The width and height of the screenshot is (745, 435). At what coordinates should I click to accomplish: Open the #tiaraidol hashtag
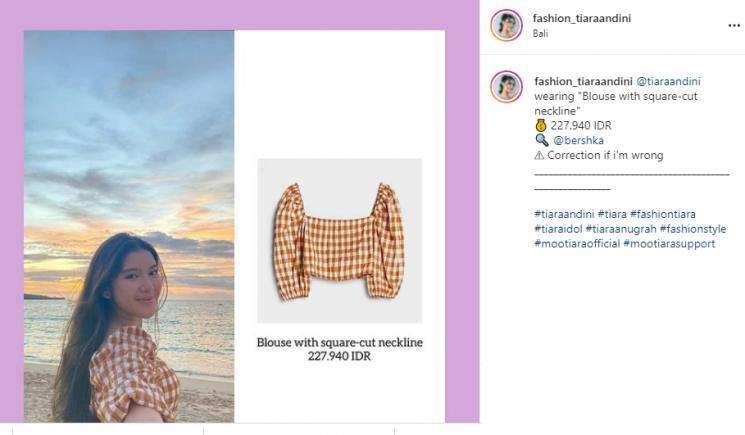click(556, 229)
